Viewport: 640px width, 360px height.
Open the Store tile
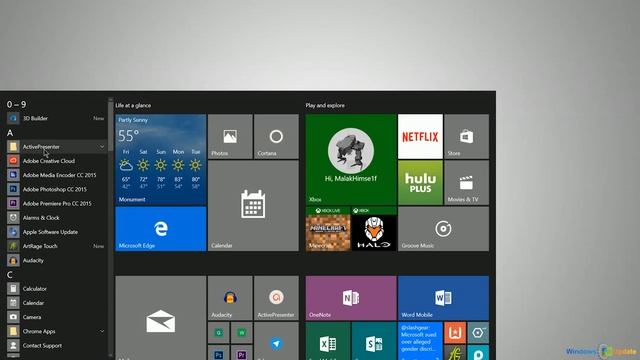point(467,136)
